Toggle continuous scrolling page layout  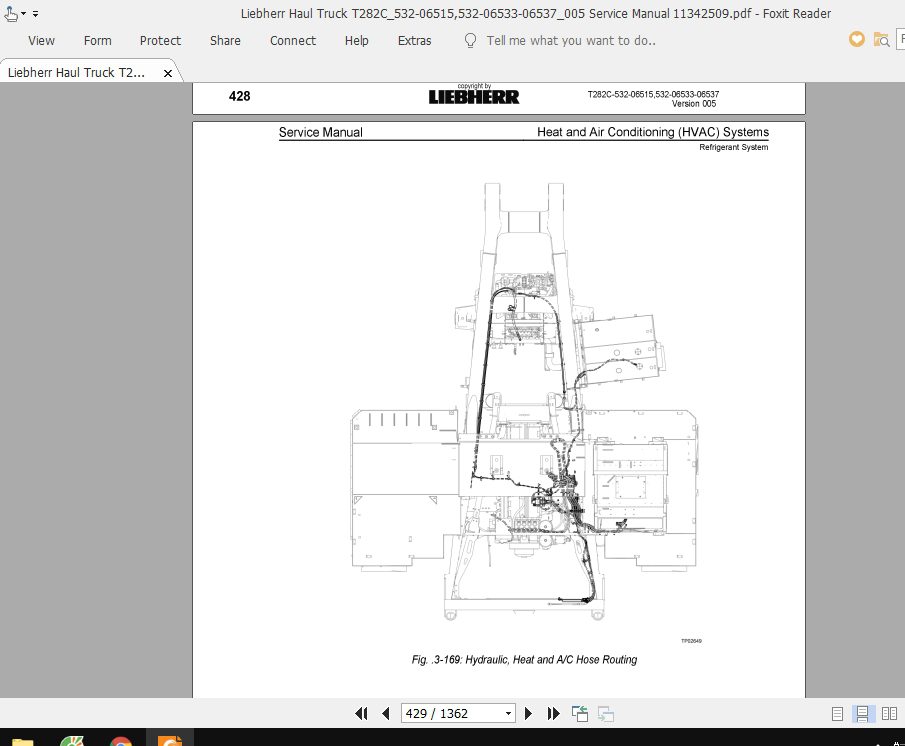pos(861,713)
